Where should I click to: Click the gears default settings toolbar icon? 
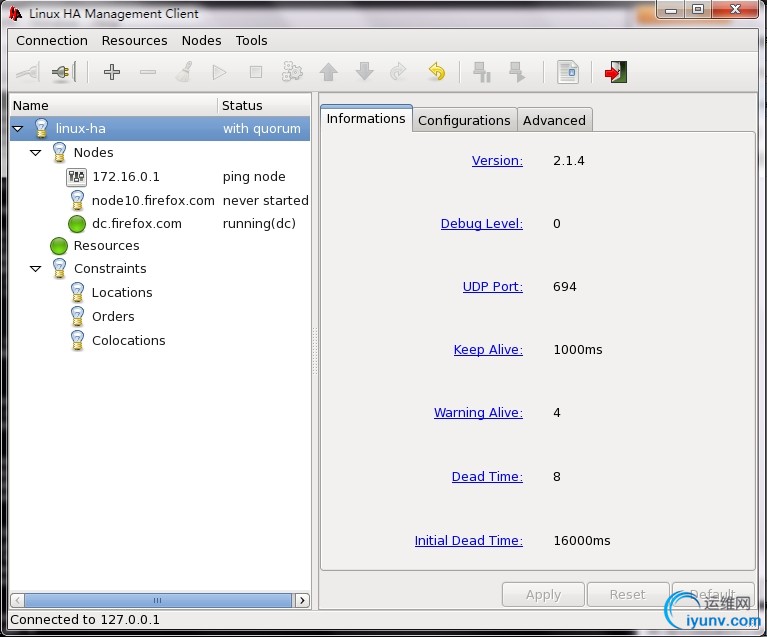(292, 72)
